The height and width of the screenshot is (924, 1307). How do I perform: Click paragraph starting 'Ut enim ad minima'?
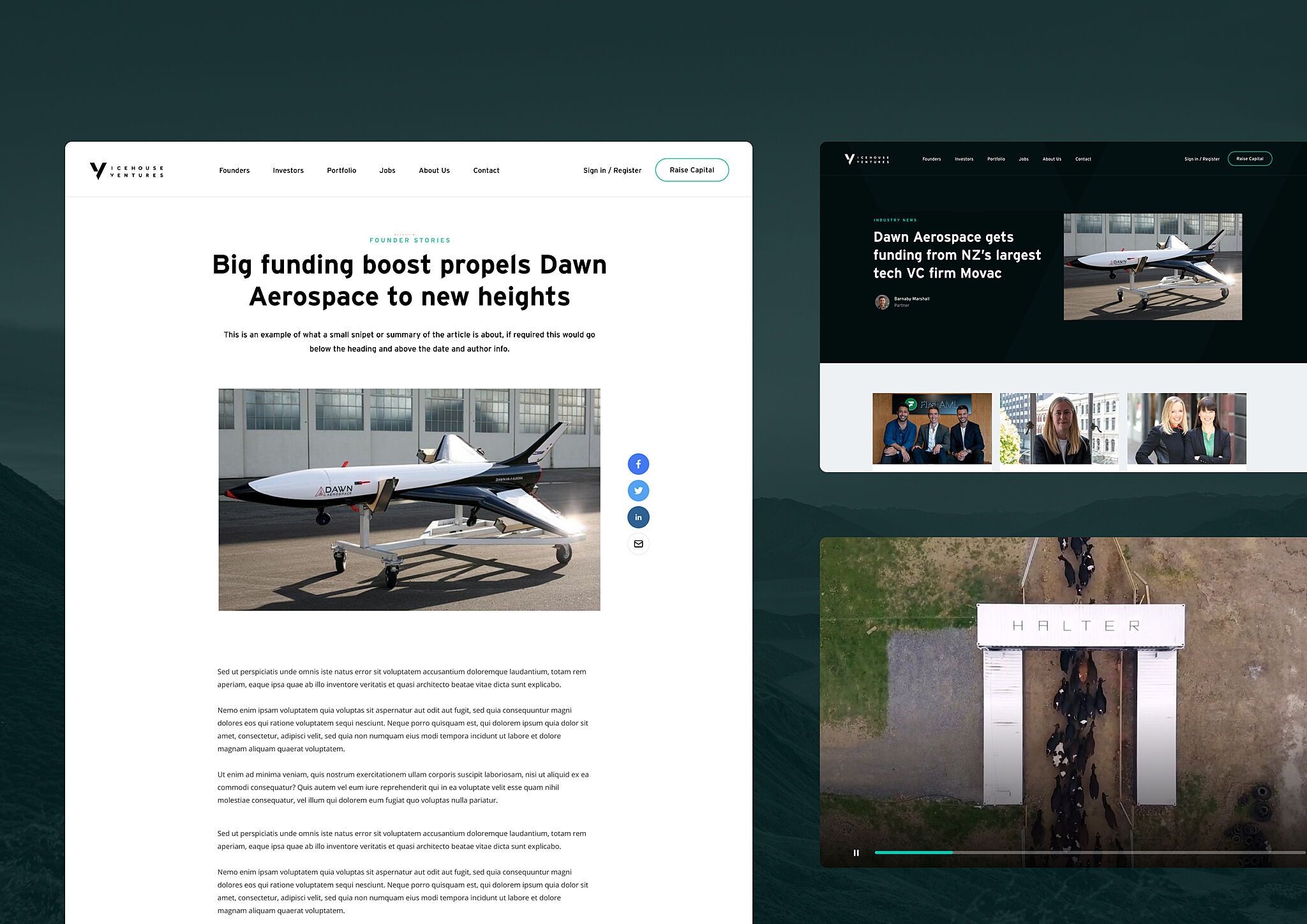coord(403,787)
